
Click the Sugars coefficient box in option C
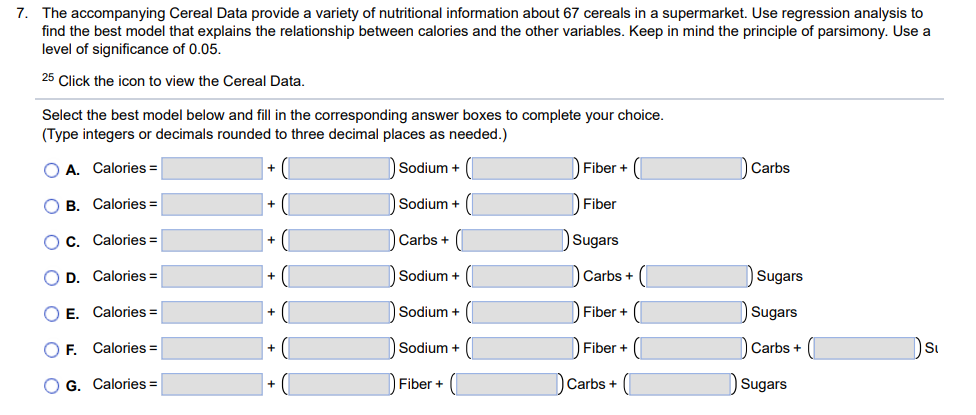coord(514,241)
